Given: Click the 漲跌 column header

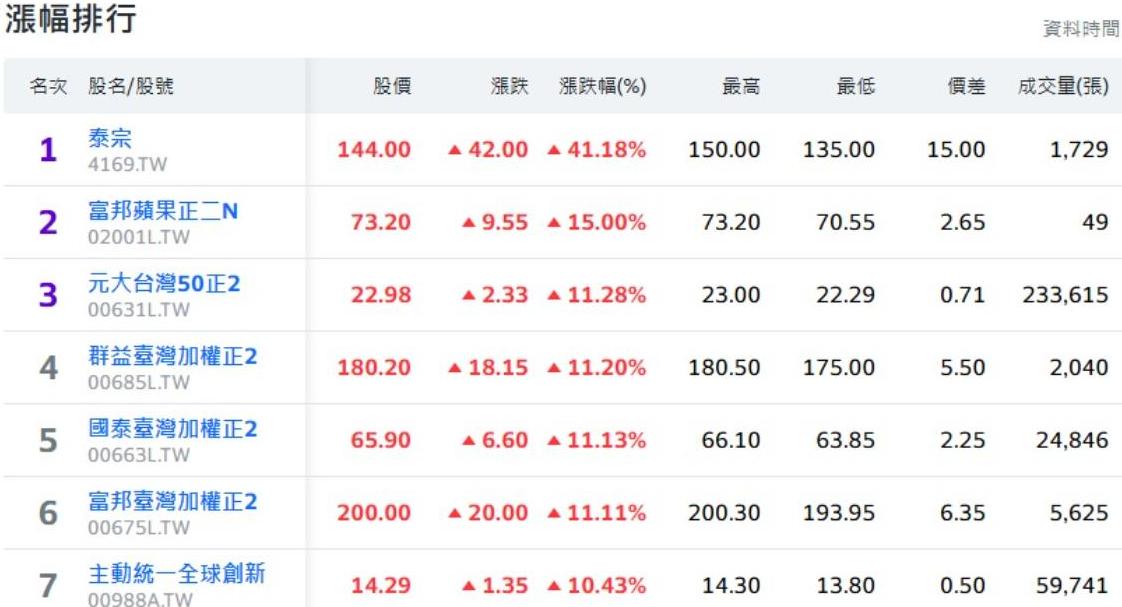Looking at the screenshot, I should coord(509,87).
